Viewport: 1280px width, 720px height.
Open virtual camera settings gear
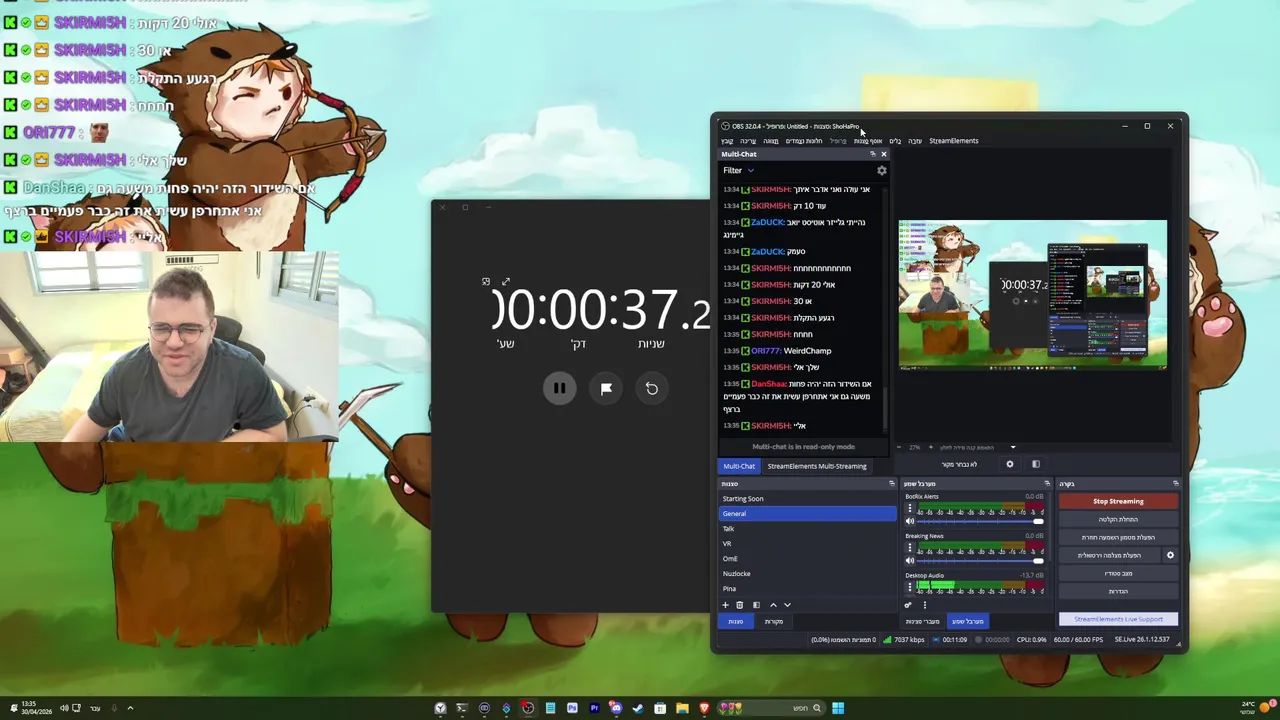[1170, 555]
